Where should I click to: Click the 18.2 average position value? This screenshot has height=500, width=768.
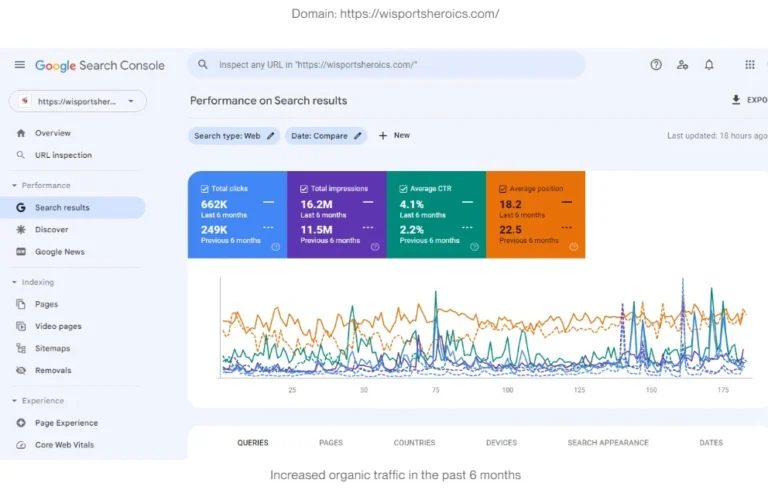(510, 204)
